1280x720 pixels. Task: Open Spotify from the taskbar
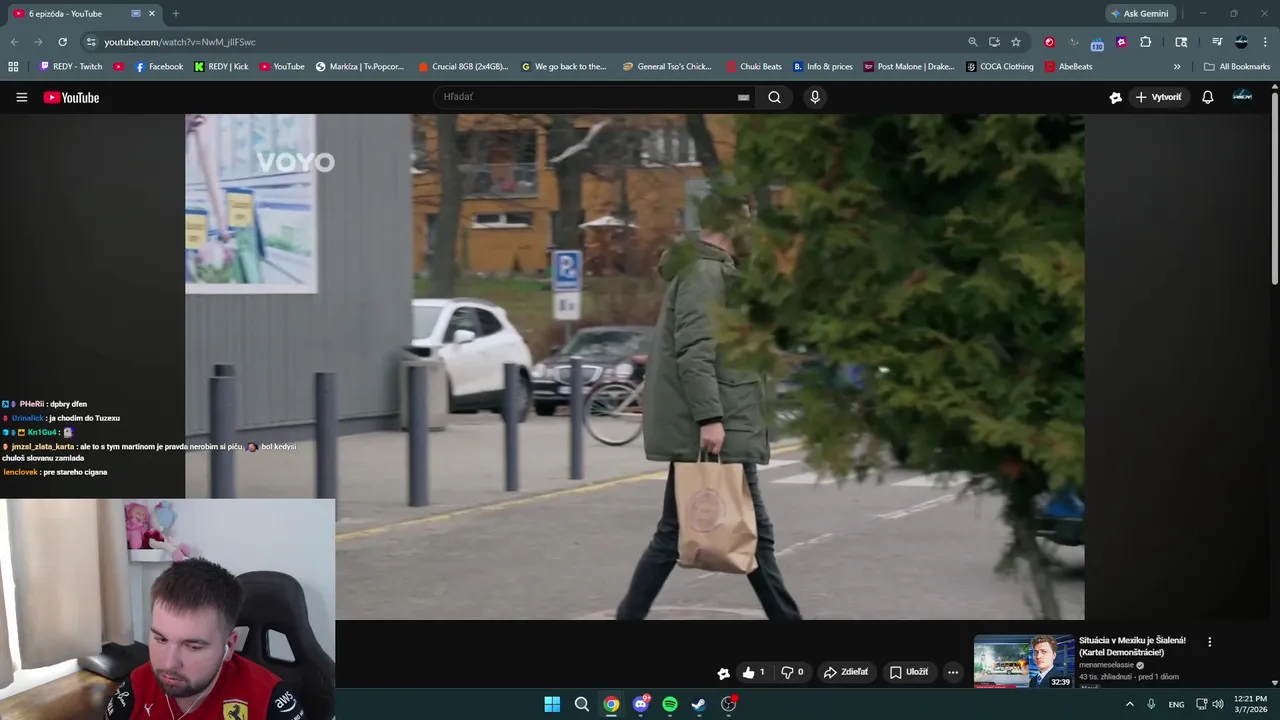point(670,704)
